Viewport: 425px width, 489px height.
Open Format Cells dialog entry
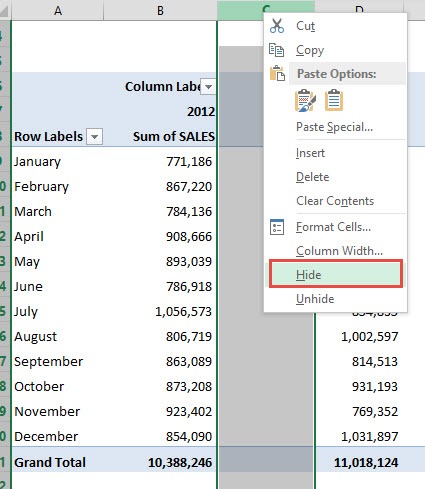(x=335, y=227)
